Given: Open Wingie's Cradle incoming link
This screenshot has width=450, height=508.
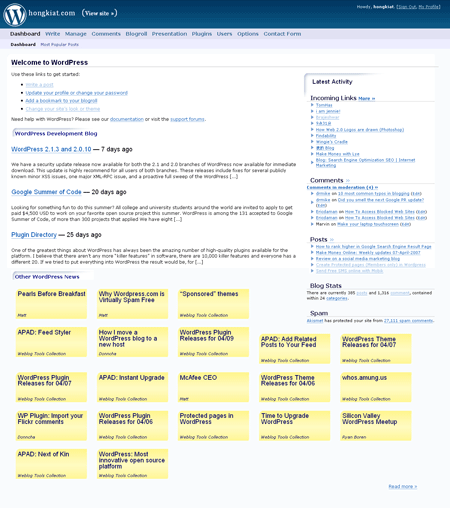Looking at the screenshot, I should (x=332, y=142).
